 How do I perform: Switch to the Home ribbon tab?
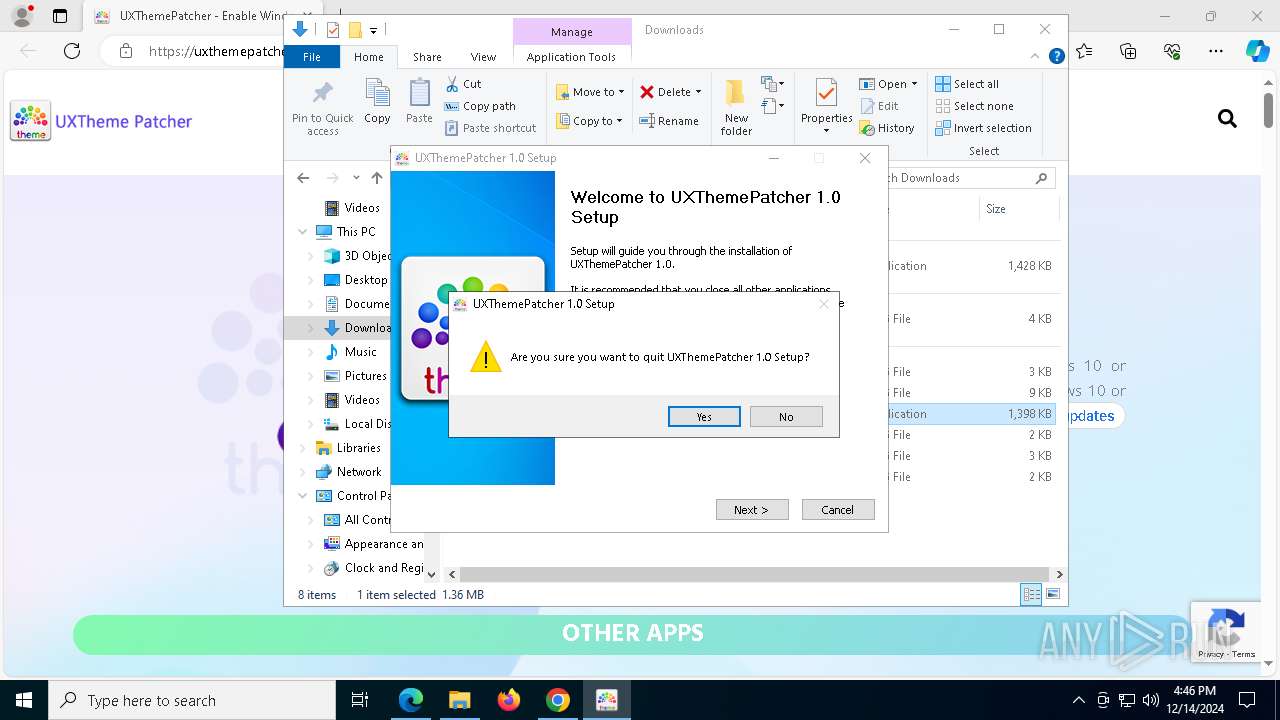click(x=369, y=57)
